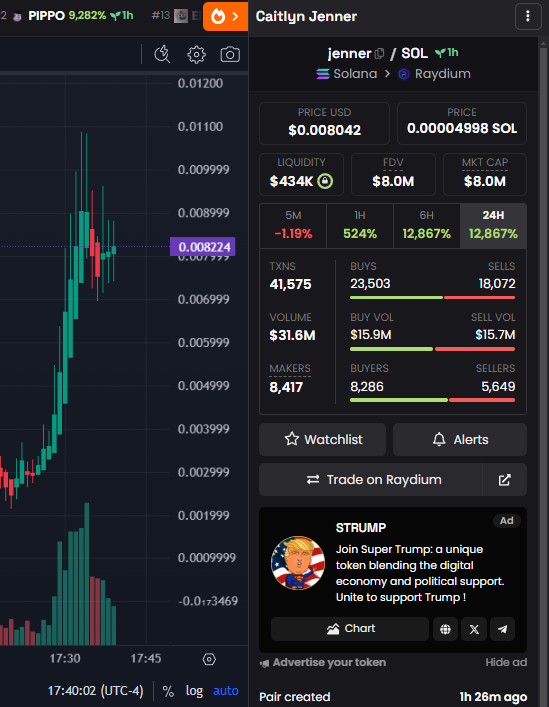
Task: Click the BUYS 23,503 value
Action: click(370, 284)
